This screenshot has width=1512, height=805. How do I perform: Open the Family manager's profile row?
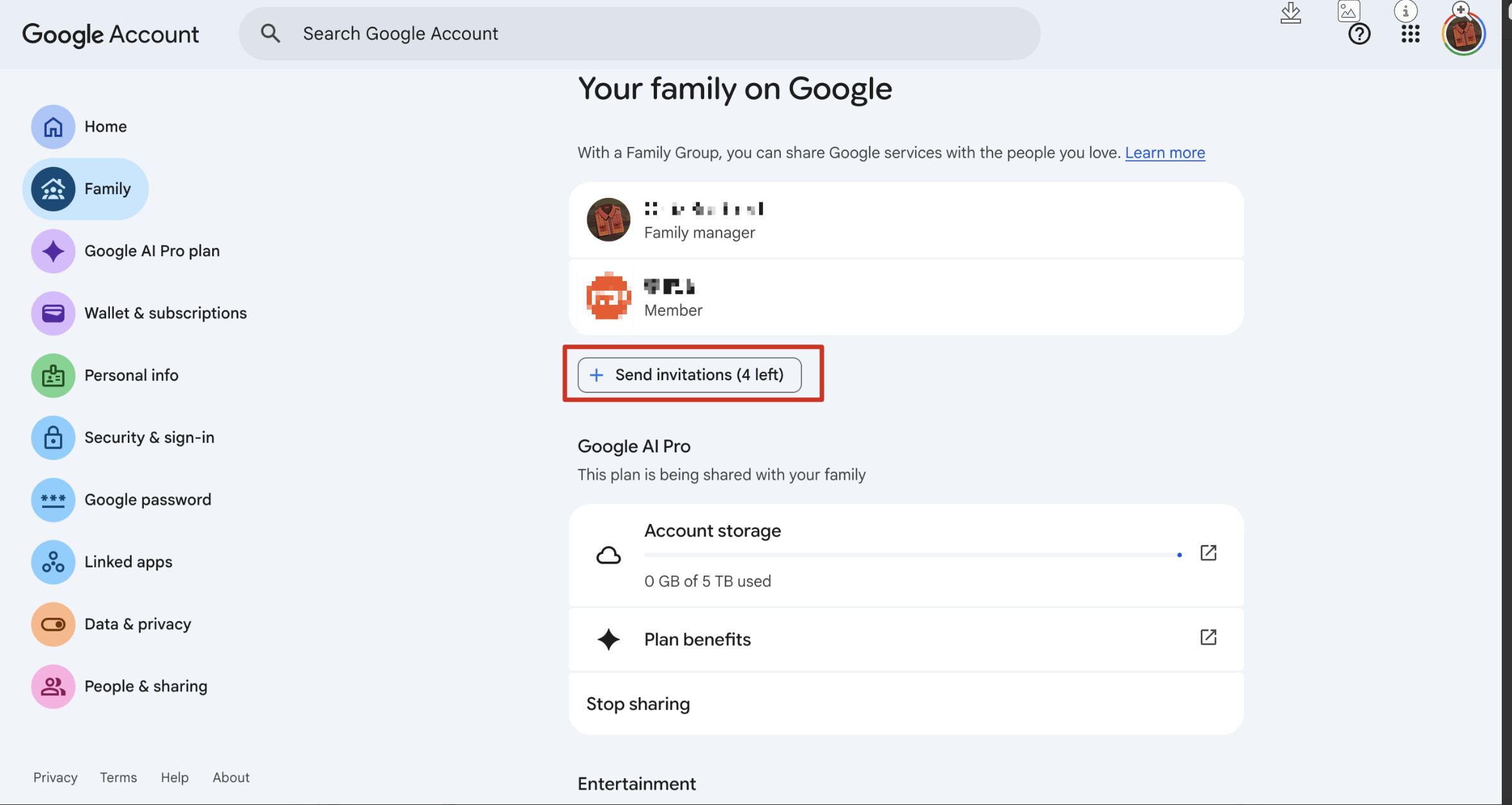[x=906, y=220]
